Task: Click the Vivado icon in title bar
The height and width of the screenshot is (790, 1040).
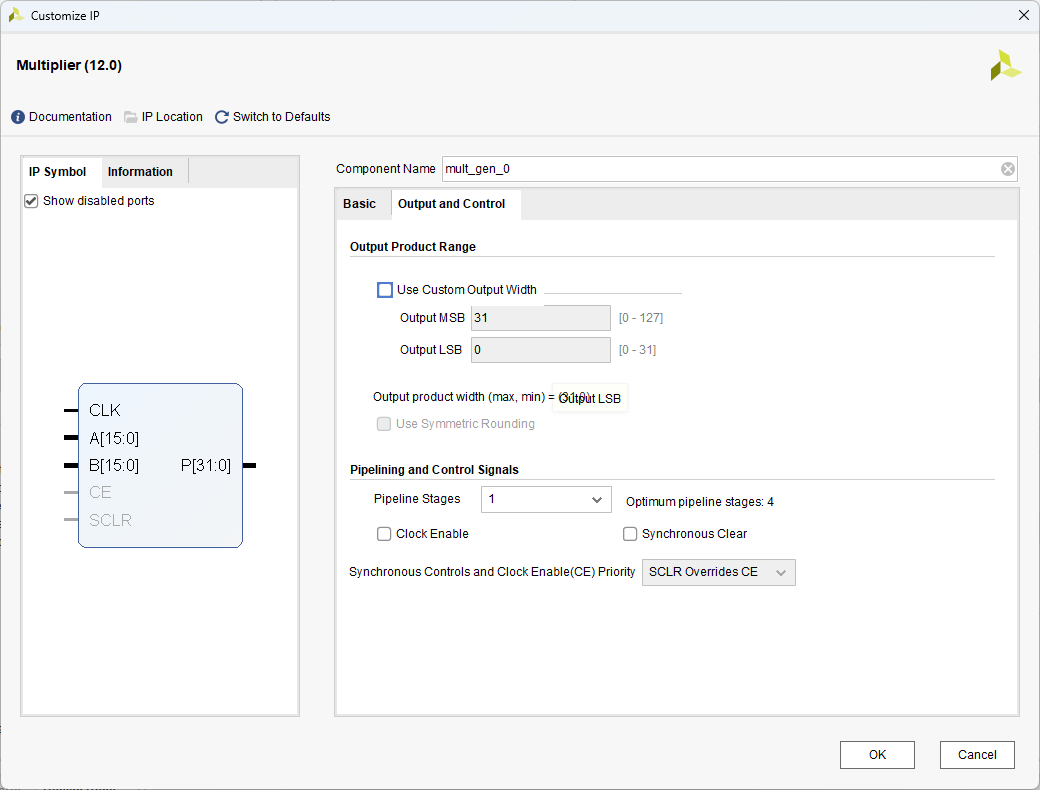Action: [x=16, y=15]
